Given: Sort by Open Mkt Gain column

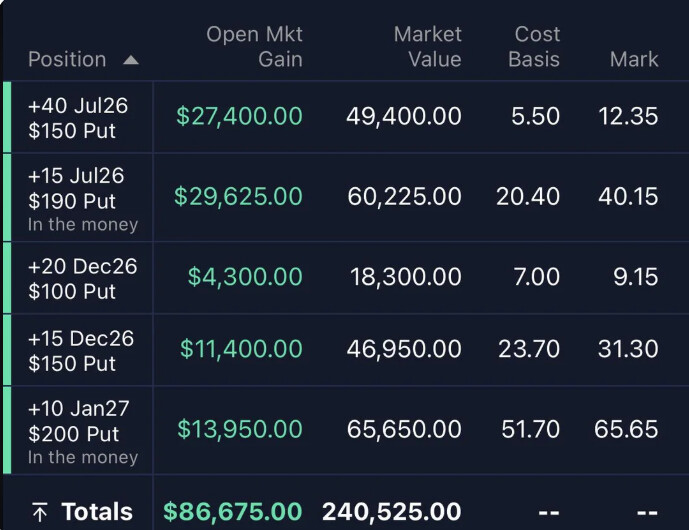Looking at the screenshot, I should tap(254, 47).
